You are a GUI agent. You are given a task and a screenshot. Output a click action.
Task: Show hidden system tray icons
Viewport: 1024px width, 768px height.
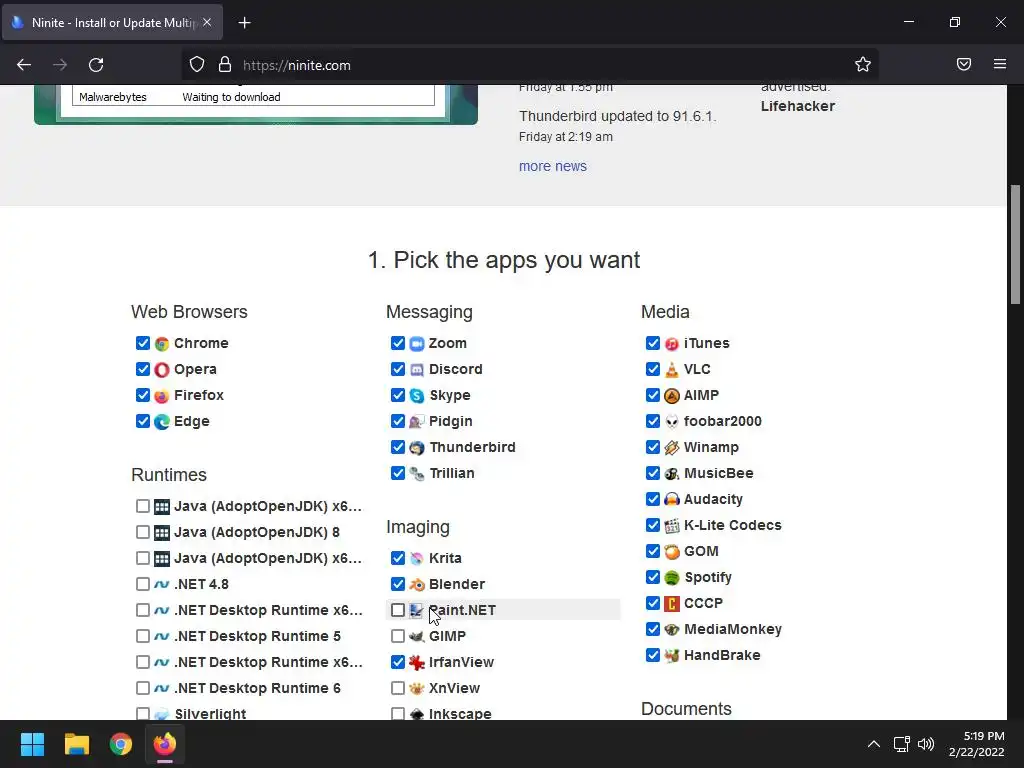pyautogui.click(x=874, y=744)
